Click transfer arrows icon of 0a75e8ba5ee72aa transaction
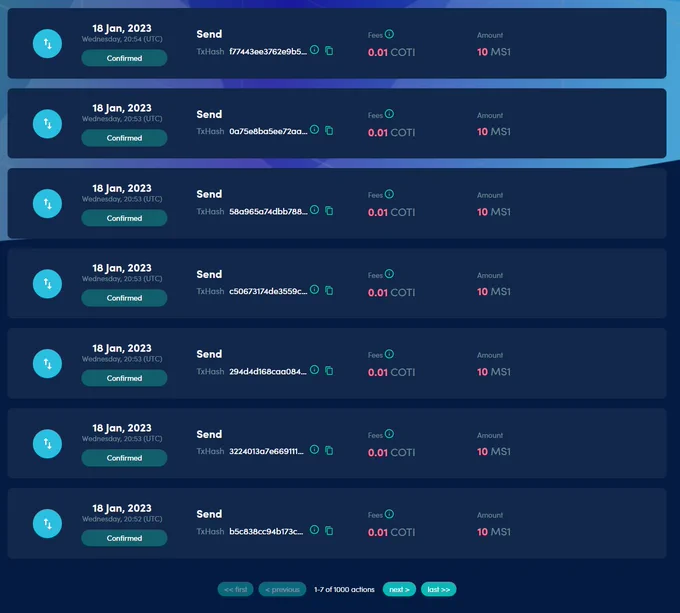This screenshot has width=680, height=613. tap(47, 124)
